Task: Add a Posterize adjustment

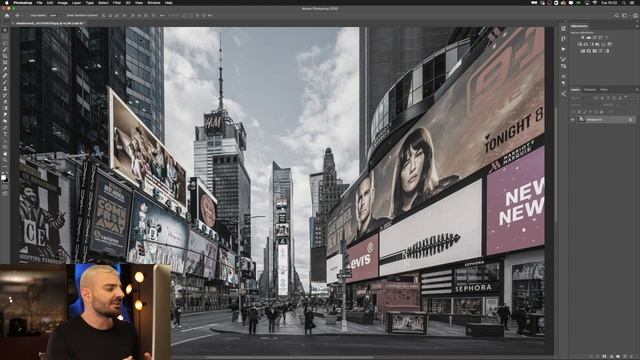Action: tap(589, 51)
